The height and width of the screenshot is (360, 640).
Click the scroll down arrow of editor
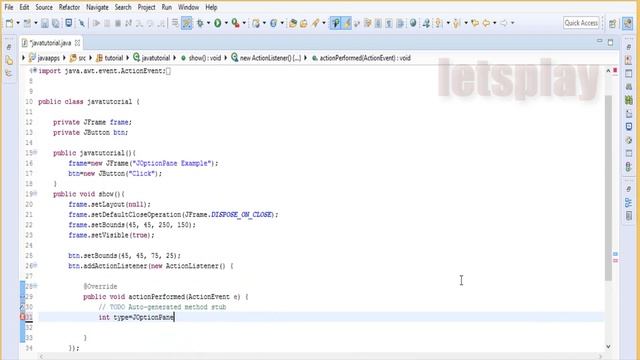pyautogui.click(x=608, y=347)
